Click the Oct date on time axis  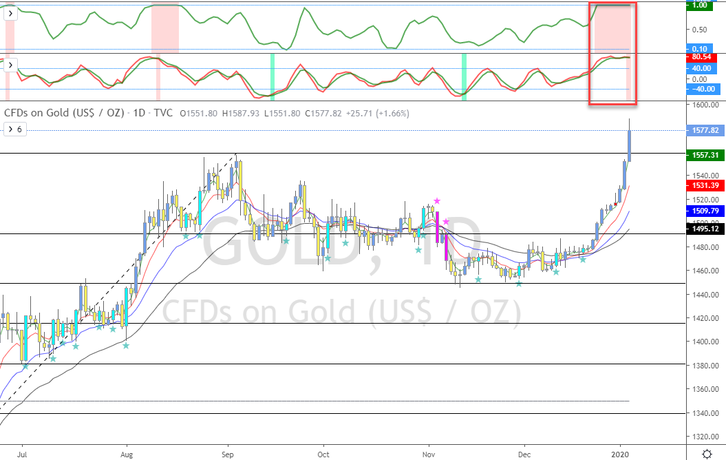tap(323, 455)
